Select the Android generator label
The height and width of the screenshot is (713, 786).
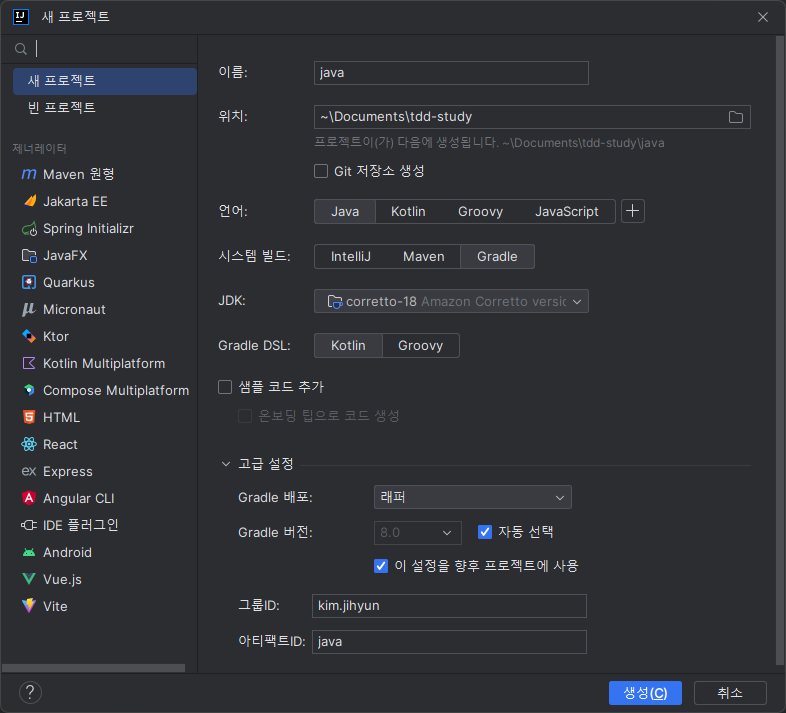point(67,553)
